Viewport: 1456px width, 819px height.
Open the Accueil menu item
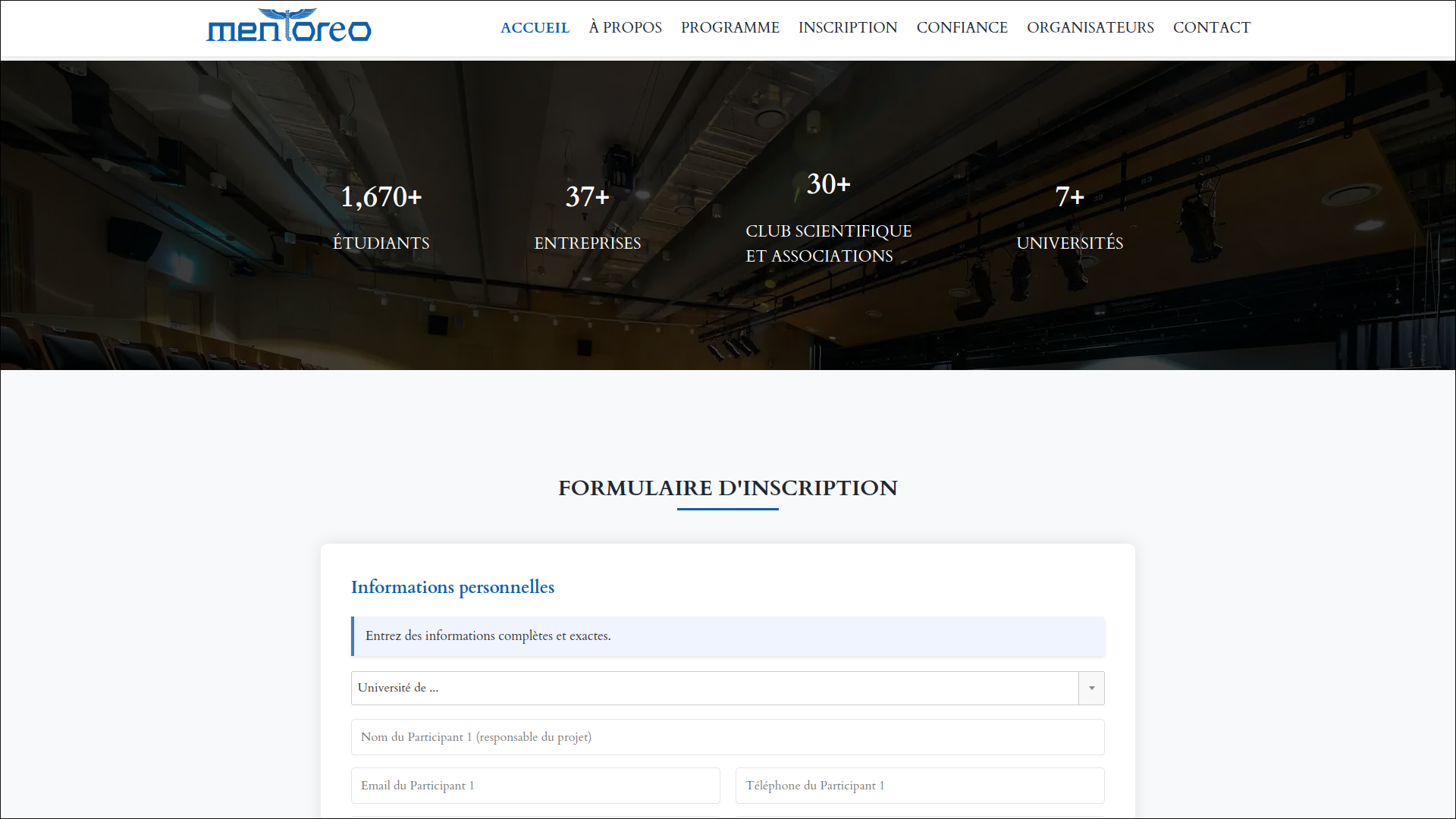[535, 28]
